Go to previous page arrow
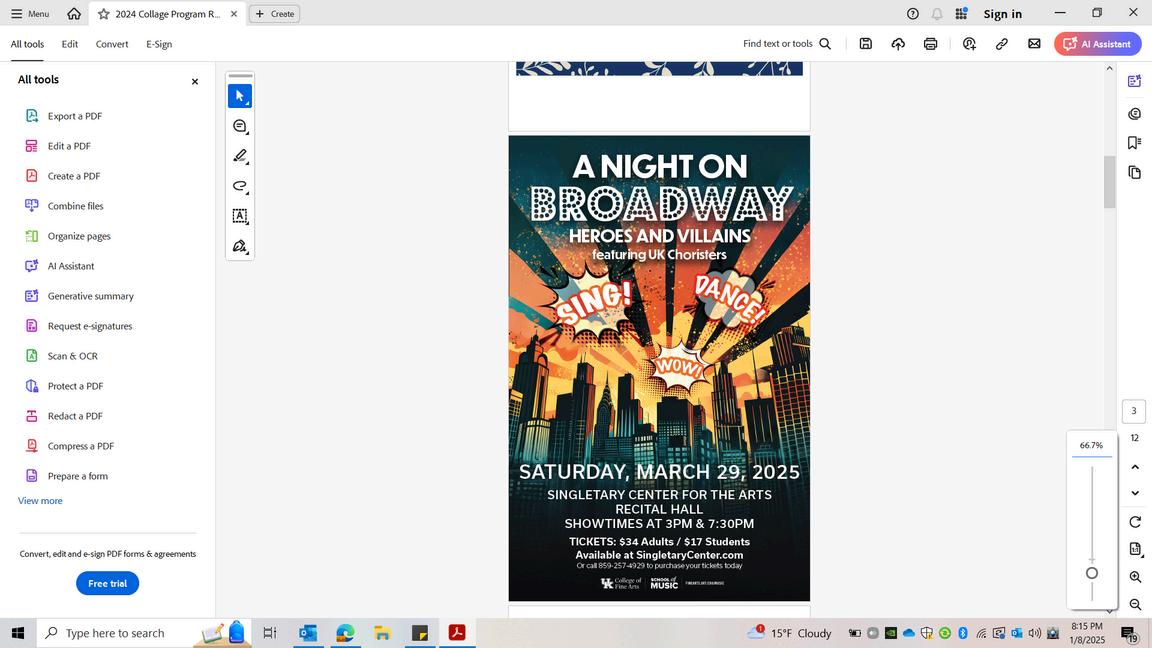Screen dimensions: 1152x648 (1135, 467)
